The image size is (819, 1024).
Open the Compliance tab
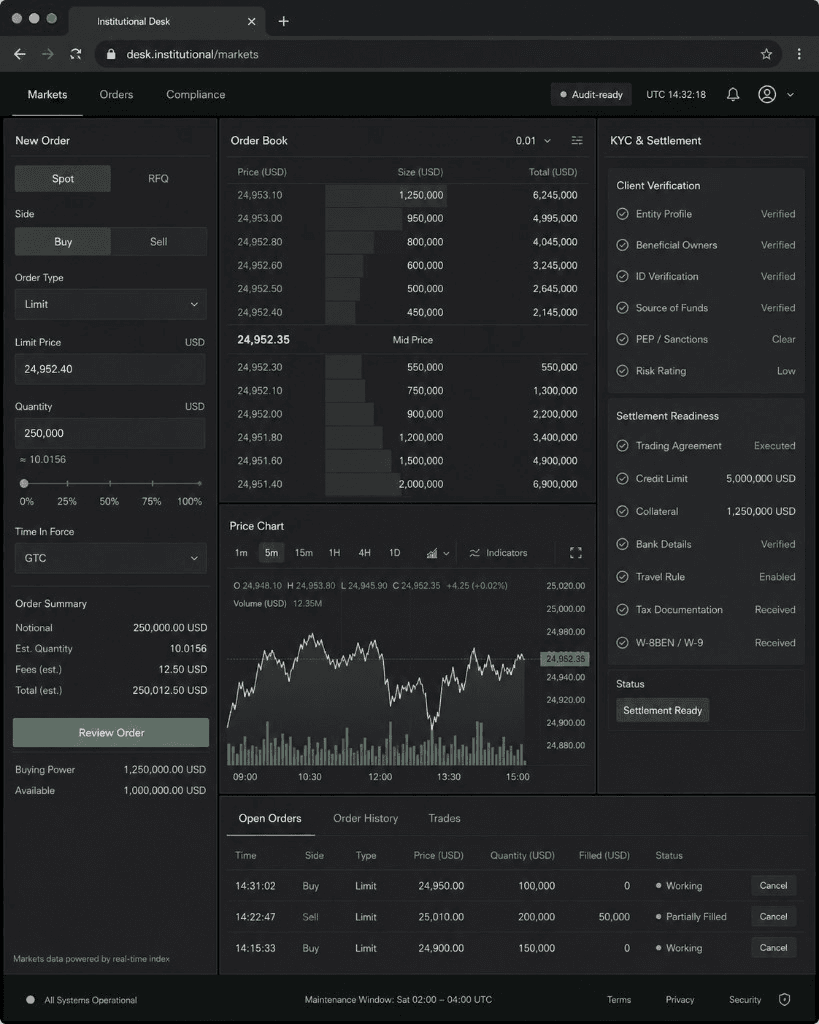click(x=195, y=95)
